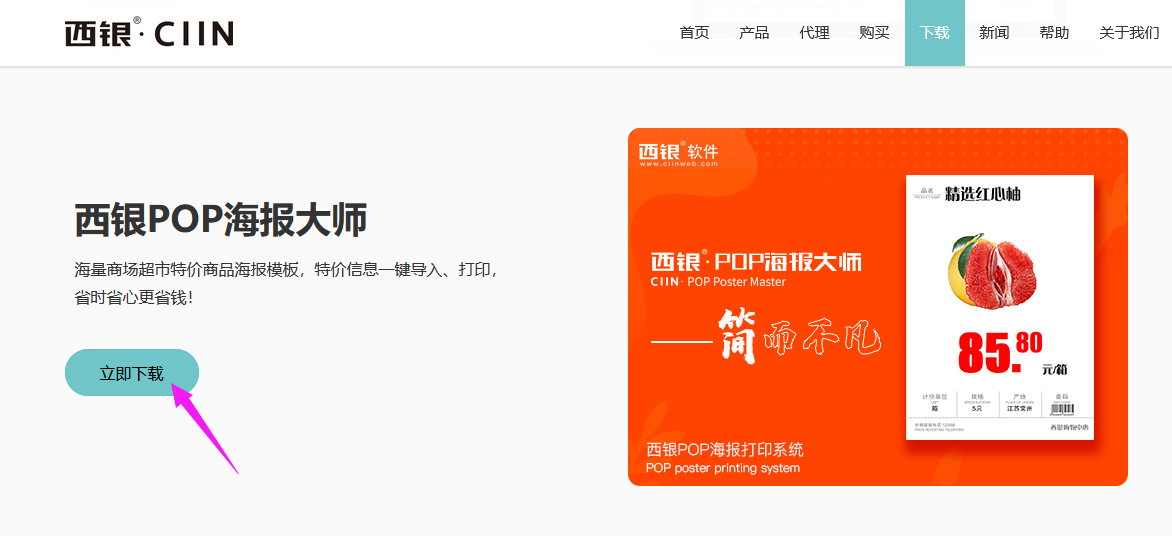Click the POP poster printing system text
This screenshot has height=536, width=1172.
coord(723,469)
